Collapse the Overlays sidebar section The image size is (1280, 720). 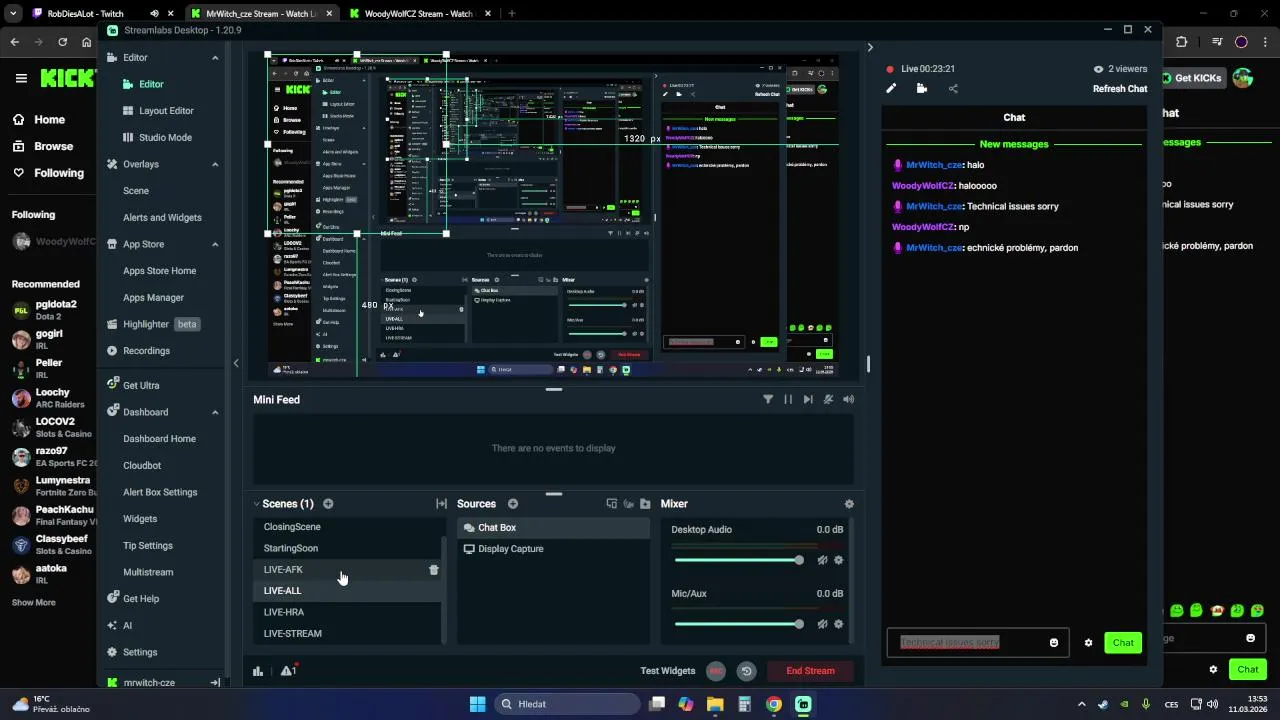pyautogui.click(x=215, y=164)
